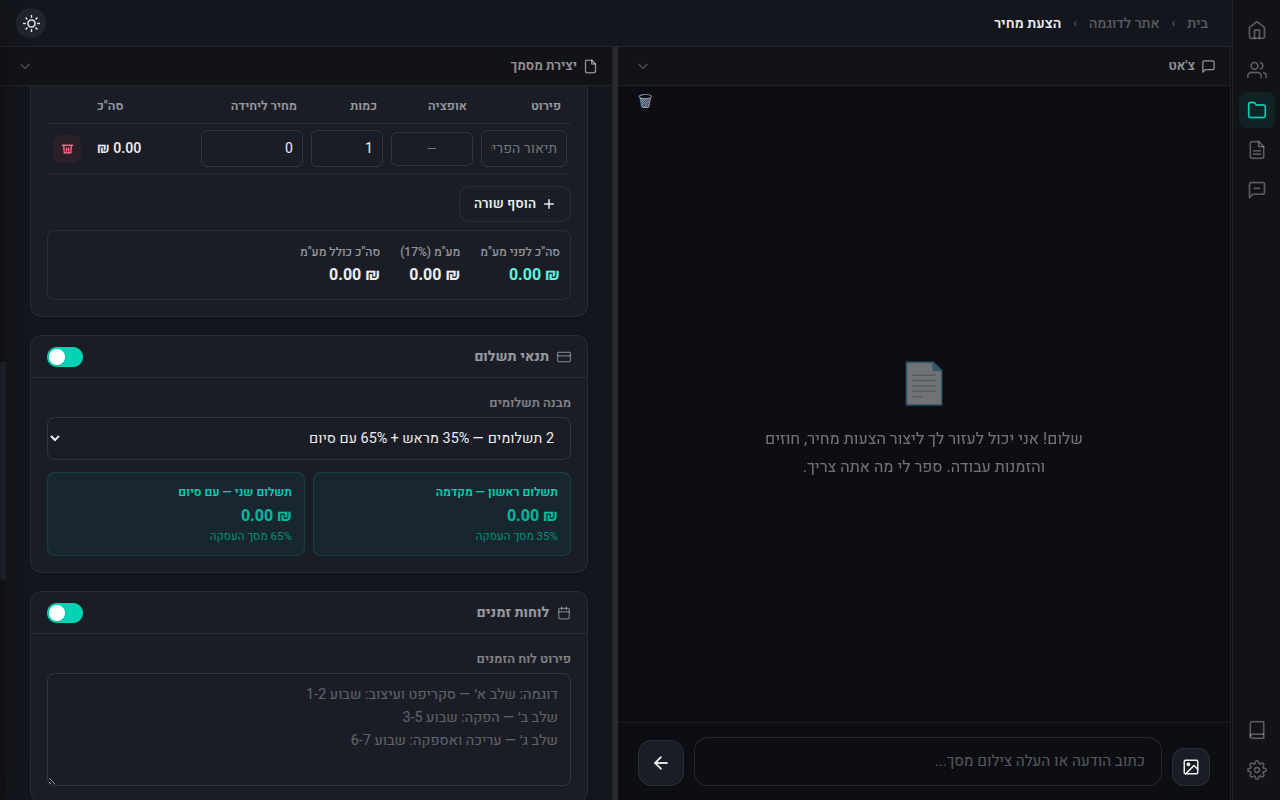The width and height of the screenshot is (1280, 800).
Task: Delete the item row via red trash icon
Action: pyautogui.click(x=67, y=148)
